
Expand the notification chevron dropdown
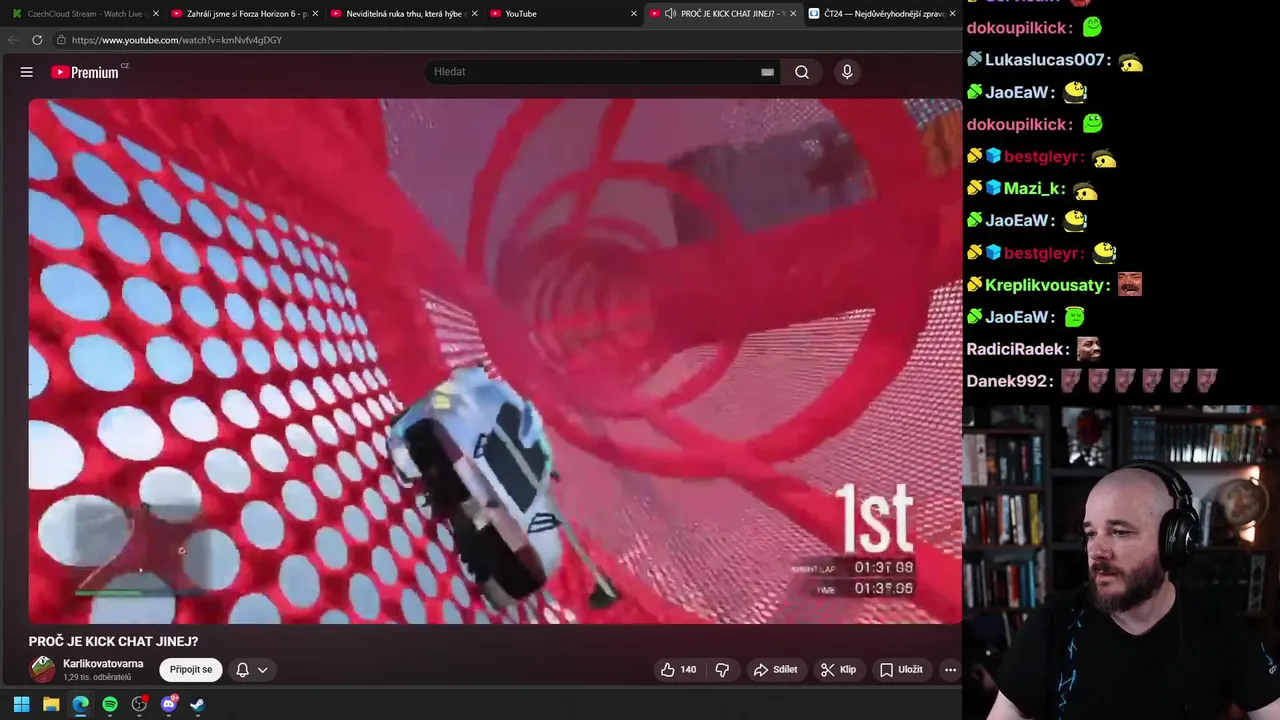263,670
